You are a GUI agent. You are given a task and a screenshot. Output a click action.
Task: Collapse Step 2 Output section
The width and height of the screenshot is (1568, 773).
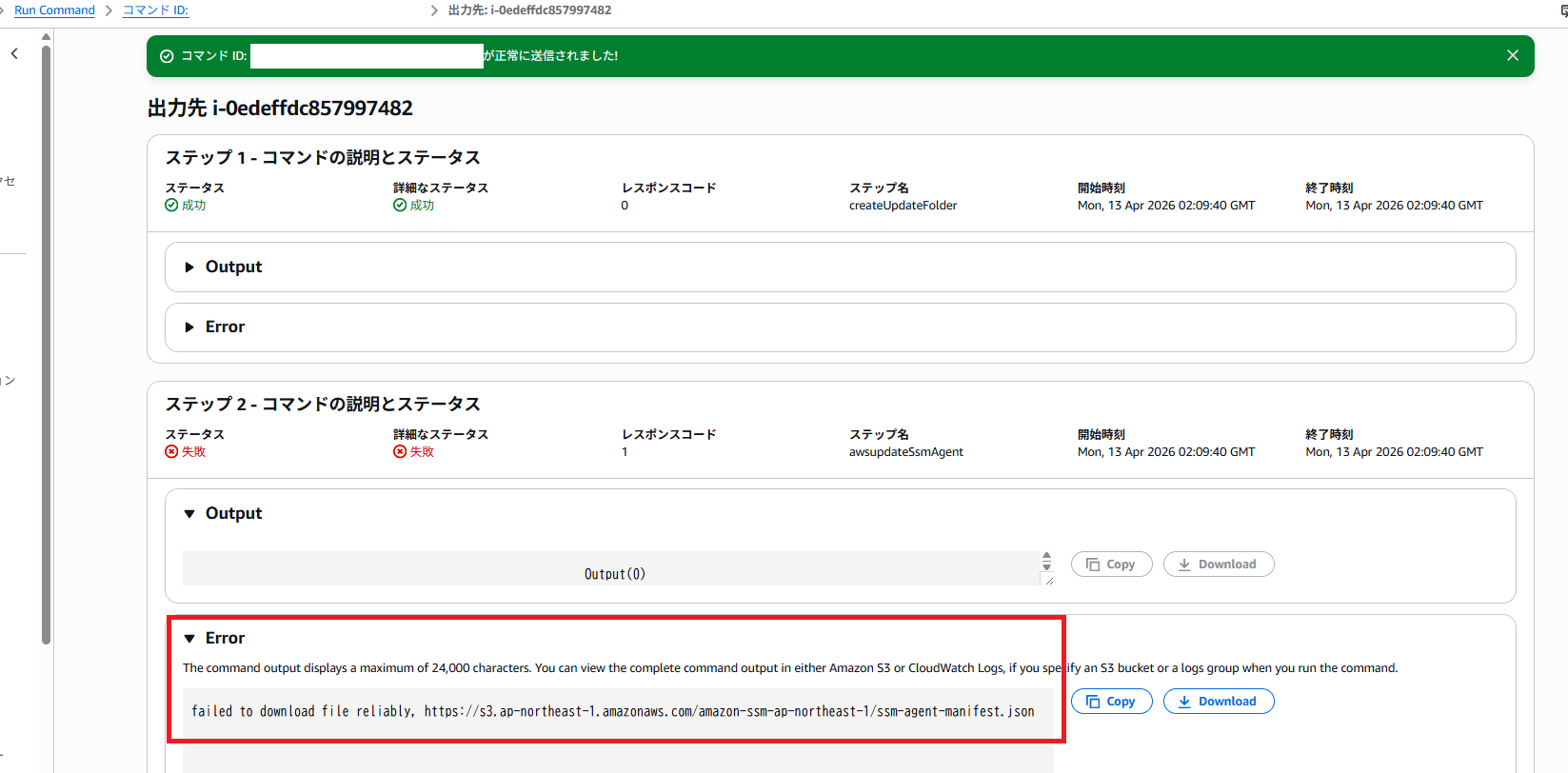coord(233,514)
